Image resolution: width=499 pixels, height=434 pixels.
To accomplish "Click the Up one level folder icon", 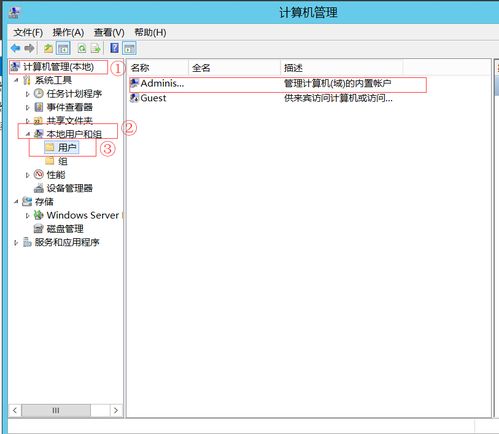I will click(49, 49).
